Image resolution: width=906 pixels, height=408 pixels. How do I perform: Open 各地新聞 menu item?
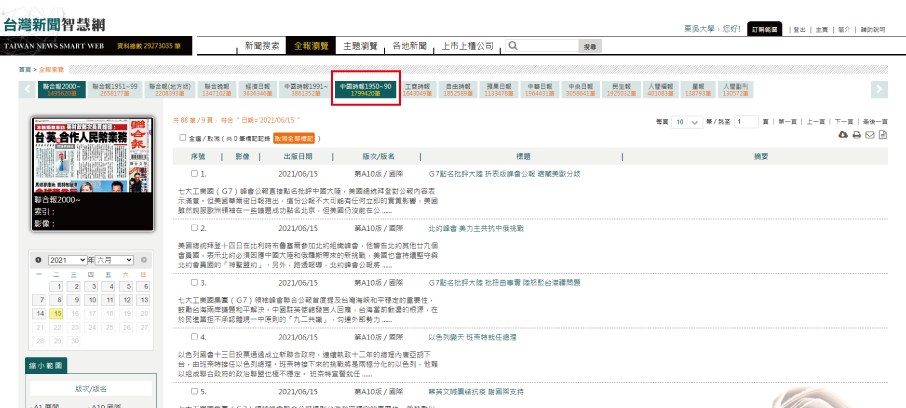pos(409,46)
